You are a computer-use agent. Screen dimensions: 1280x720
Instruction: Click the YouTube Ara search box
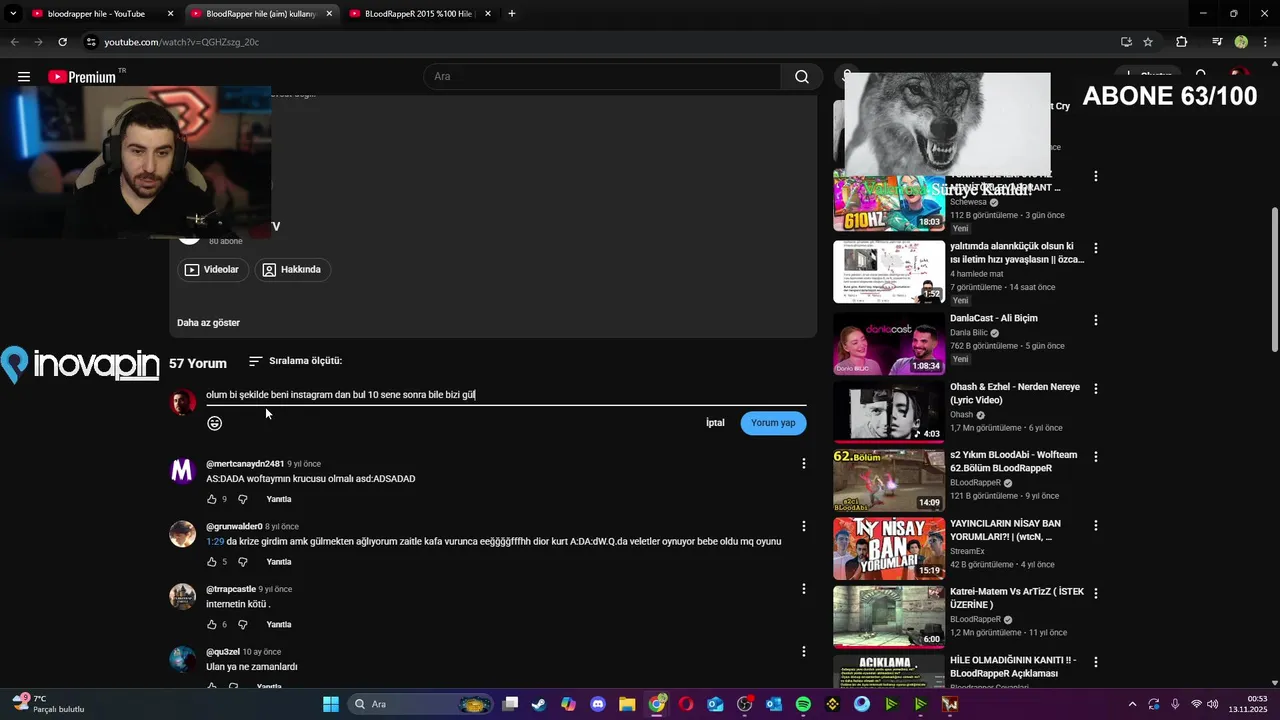pos(602,77)
